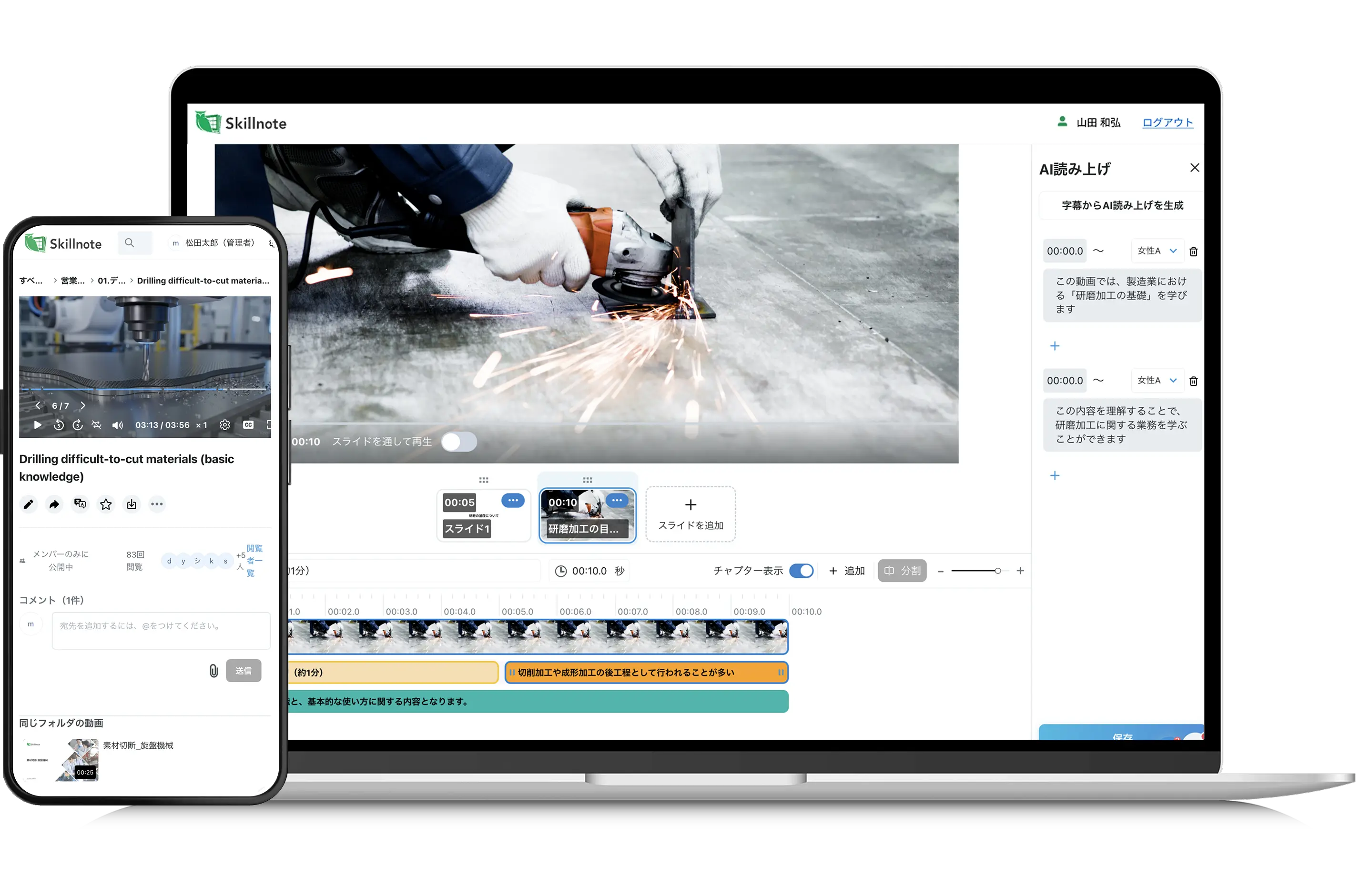Open the translate icon under the video title
The height and width of the screenshot is (896, 1361).
[x=80, y=504]
